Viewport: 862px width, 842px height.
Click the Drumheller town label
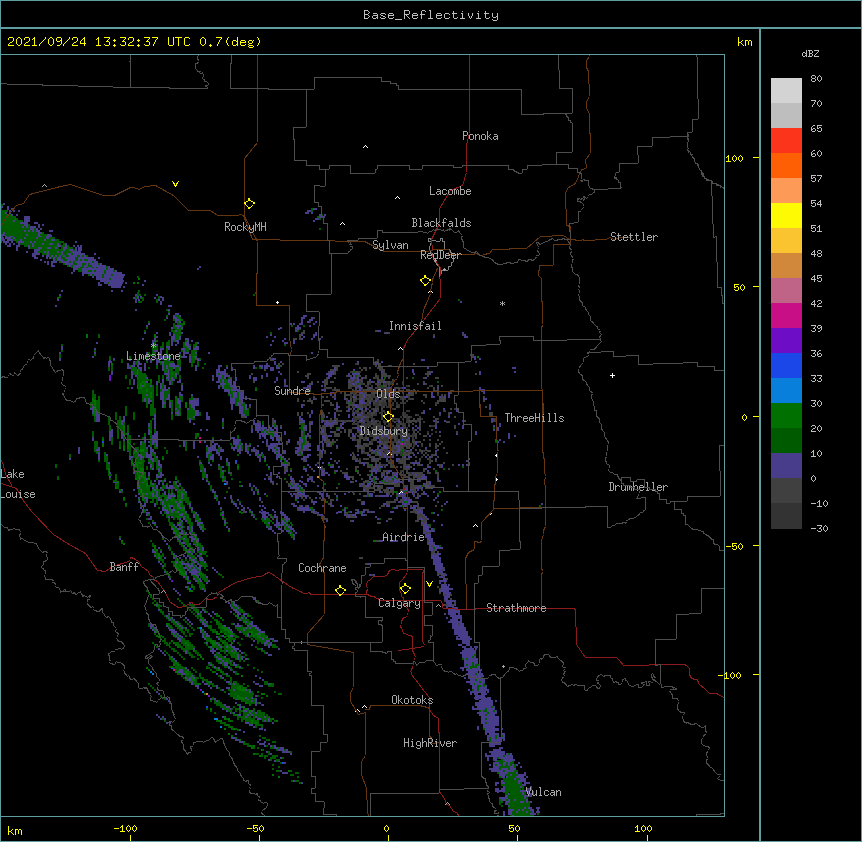[638, 487]
